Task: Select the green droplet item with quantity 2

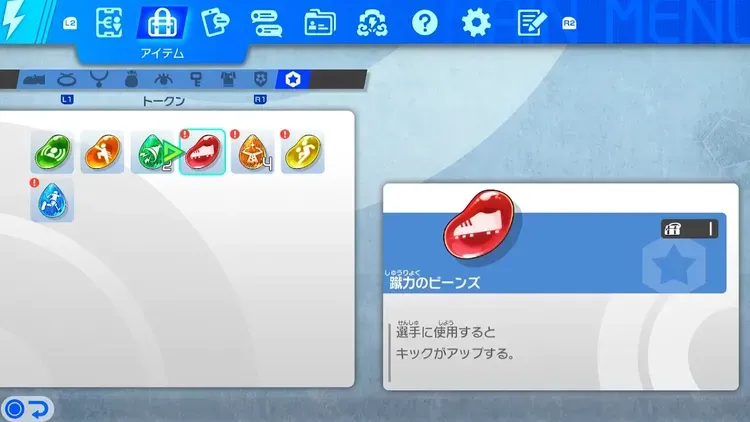Action: [152, 152]
